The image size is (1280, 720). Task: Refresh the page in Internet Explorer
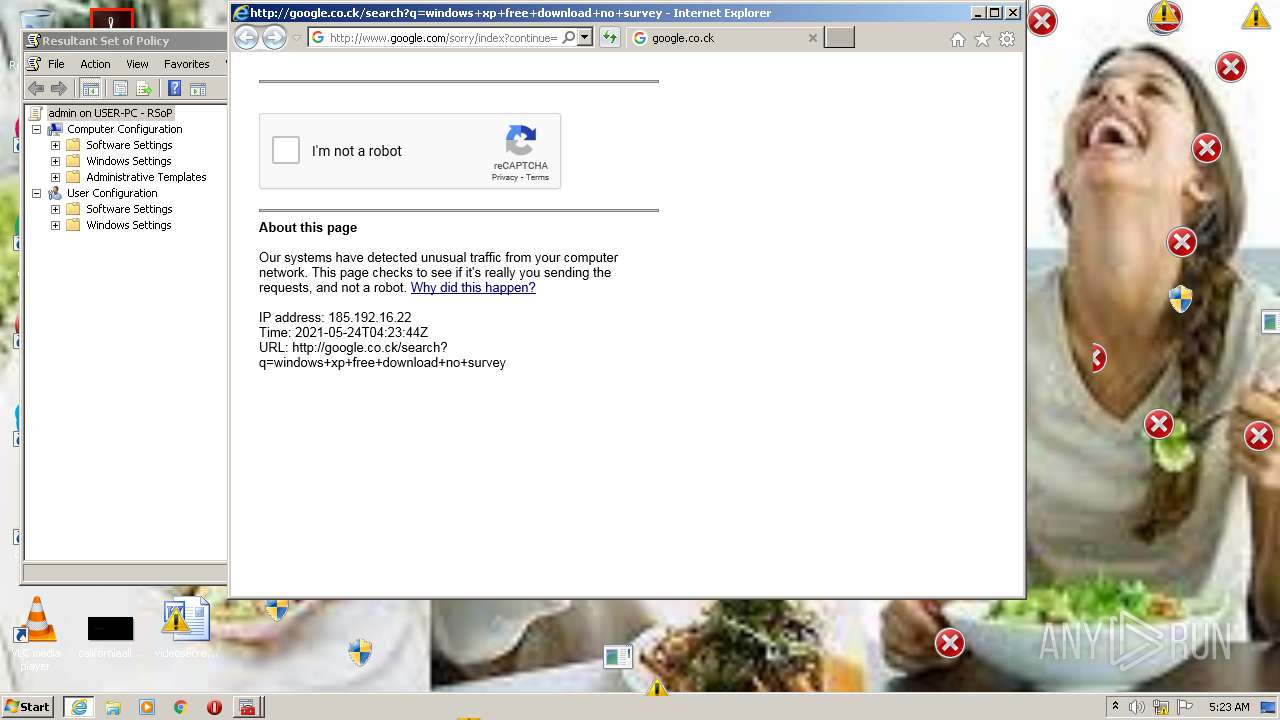pos(609,37)
